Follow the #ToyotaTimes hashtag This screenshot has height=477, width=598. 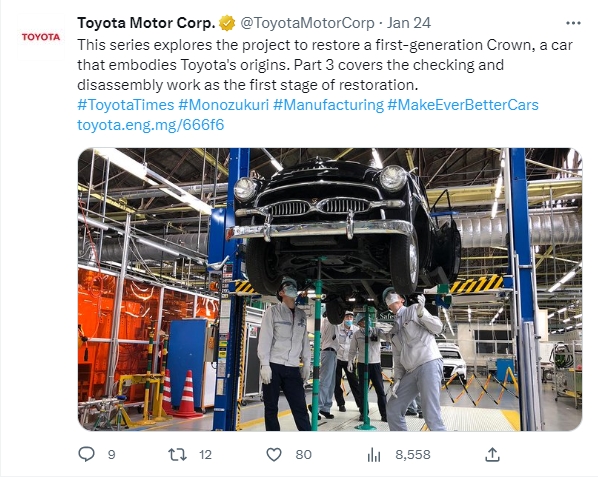(125, 105)
